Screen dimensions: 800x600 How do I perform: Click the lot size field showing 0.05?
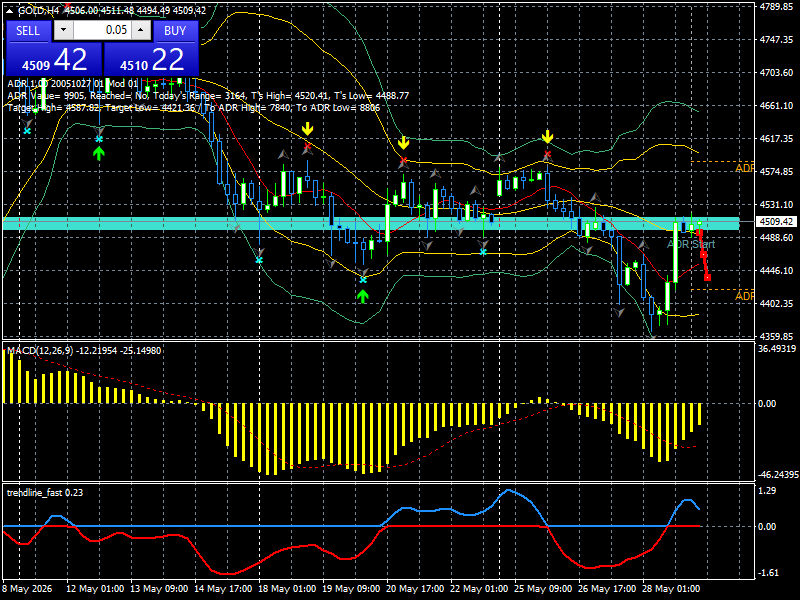102,30
